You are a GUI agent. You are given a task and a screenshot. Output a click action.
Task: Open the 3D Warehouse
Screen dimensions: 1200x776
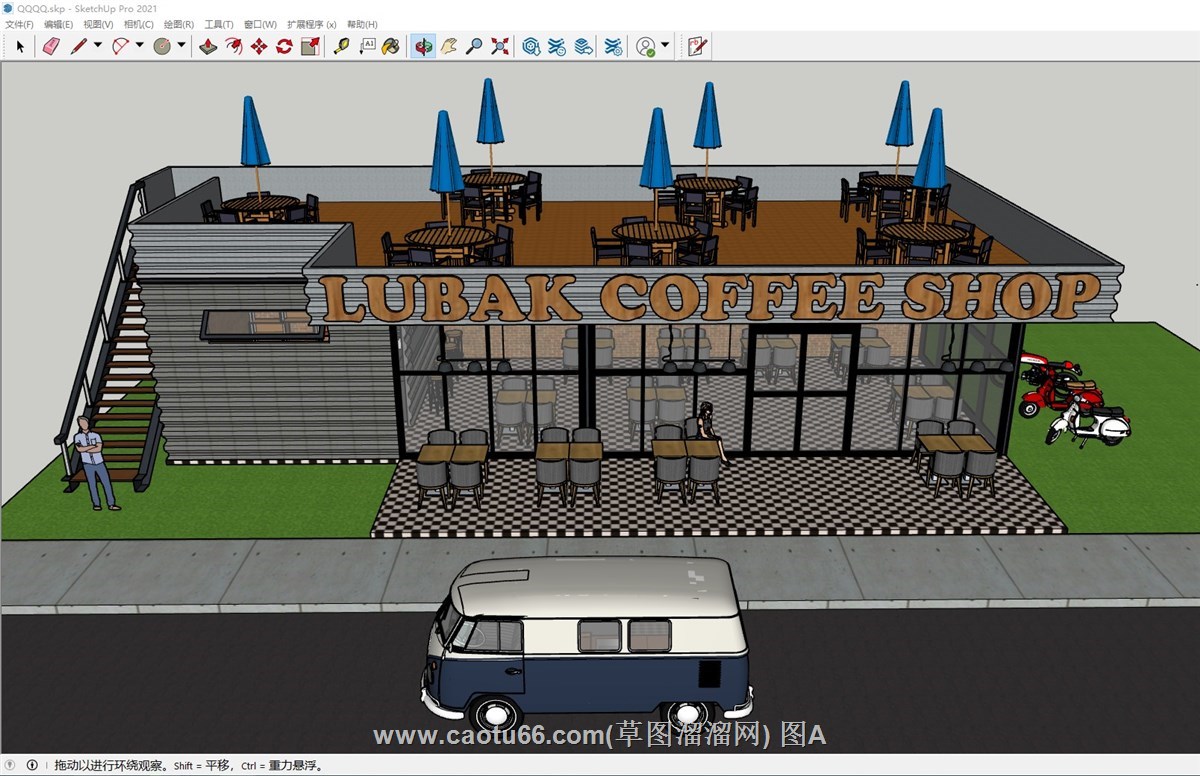(x=531, y=46)
